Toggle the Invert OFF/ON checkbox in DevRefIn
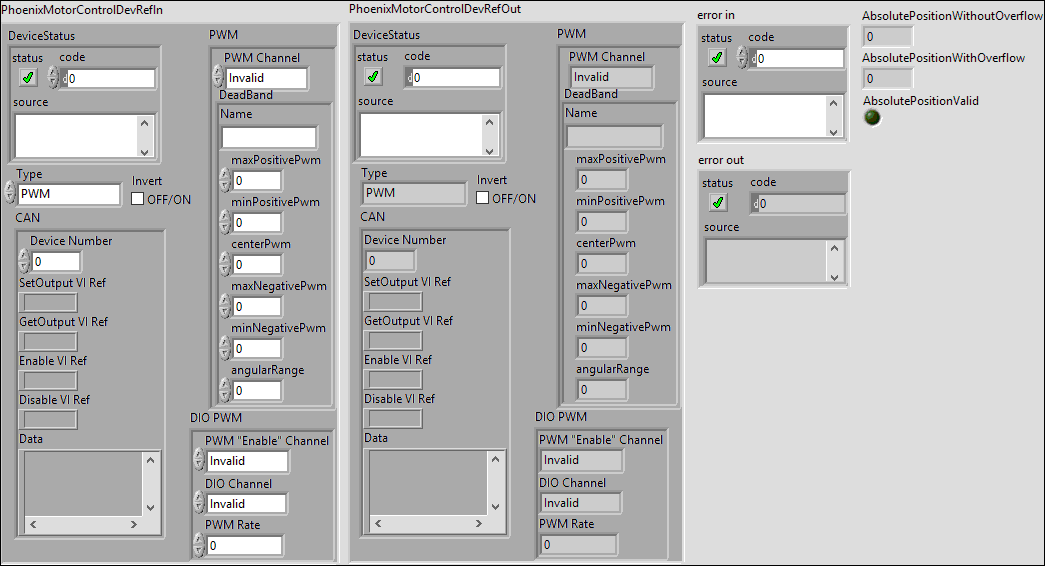This screenshot has height=566, width=1045. coord(138,198)
